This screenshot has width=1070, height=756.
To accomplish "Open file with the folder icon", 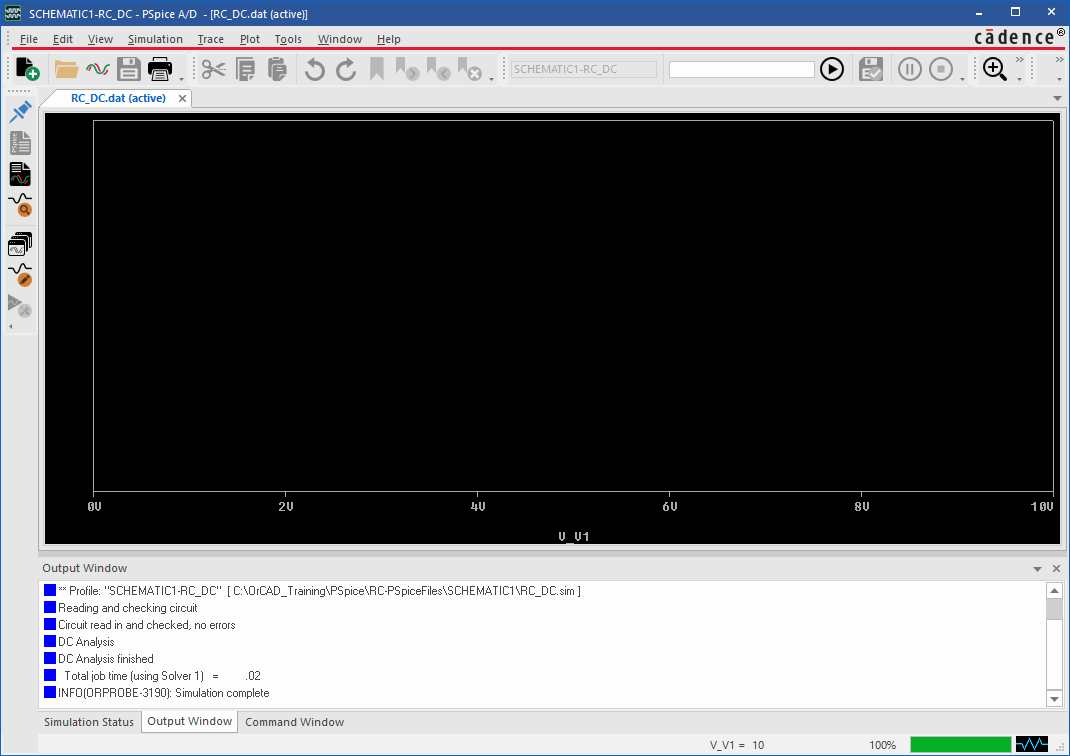I will click(66, 69).
